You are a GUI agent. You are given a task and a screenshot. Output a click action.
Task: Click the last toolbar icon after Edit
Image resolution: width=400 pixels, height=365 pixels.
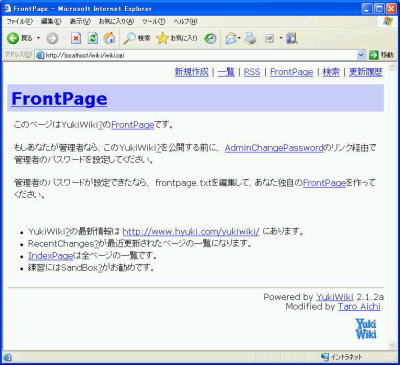292,38
